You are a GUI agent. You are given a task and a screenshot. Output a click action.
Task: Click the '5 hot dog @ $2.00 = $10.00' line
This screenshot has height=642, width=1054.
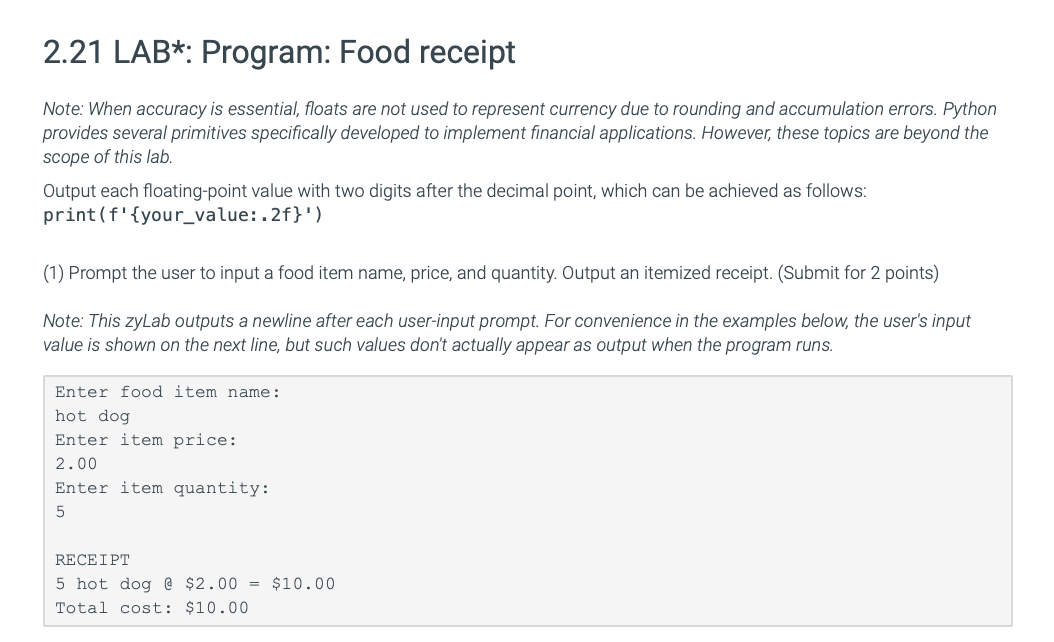(x=195, y=584)
